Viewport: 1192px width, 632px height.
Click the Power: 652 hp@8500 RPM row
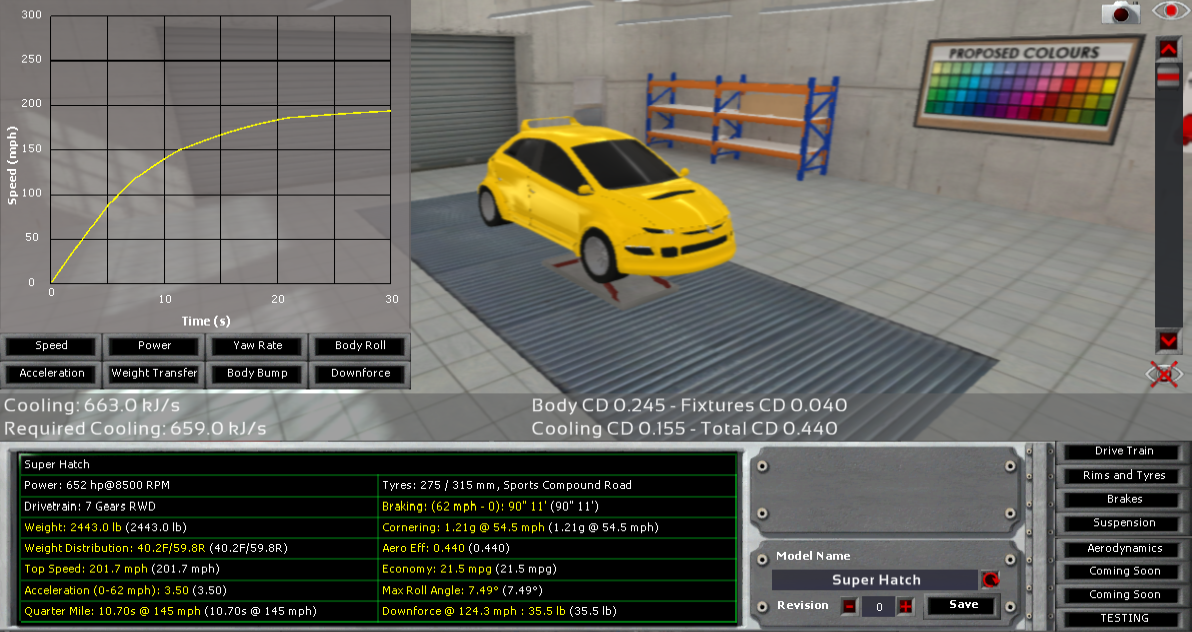(x=199, y=485)
